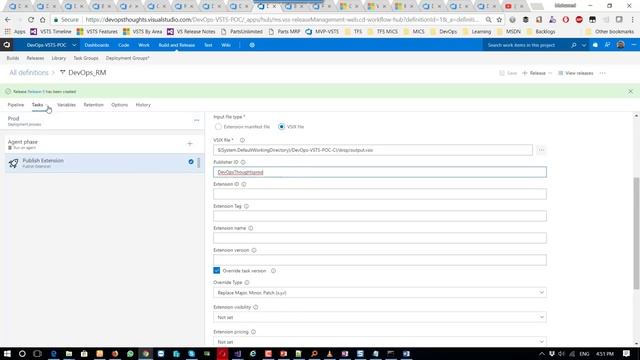The width and height of the screenshot is (640, 360).
Task: Open the user profile avatar
Action: pyautogui.click(x=620, y=45)
